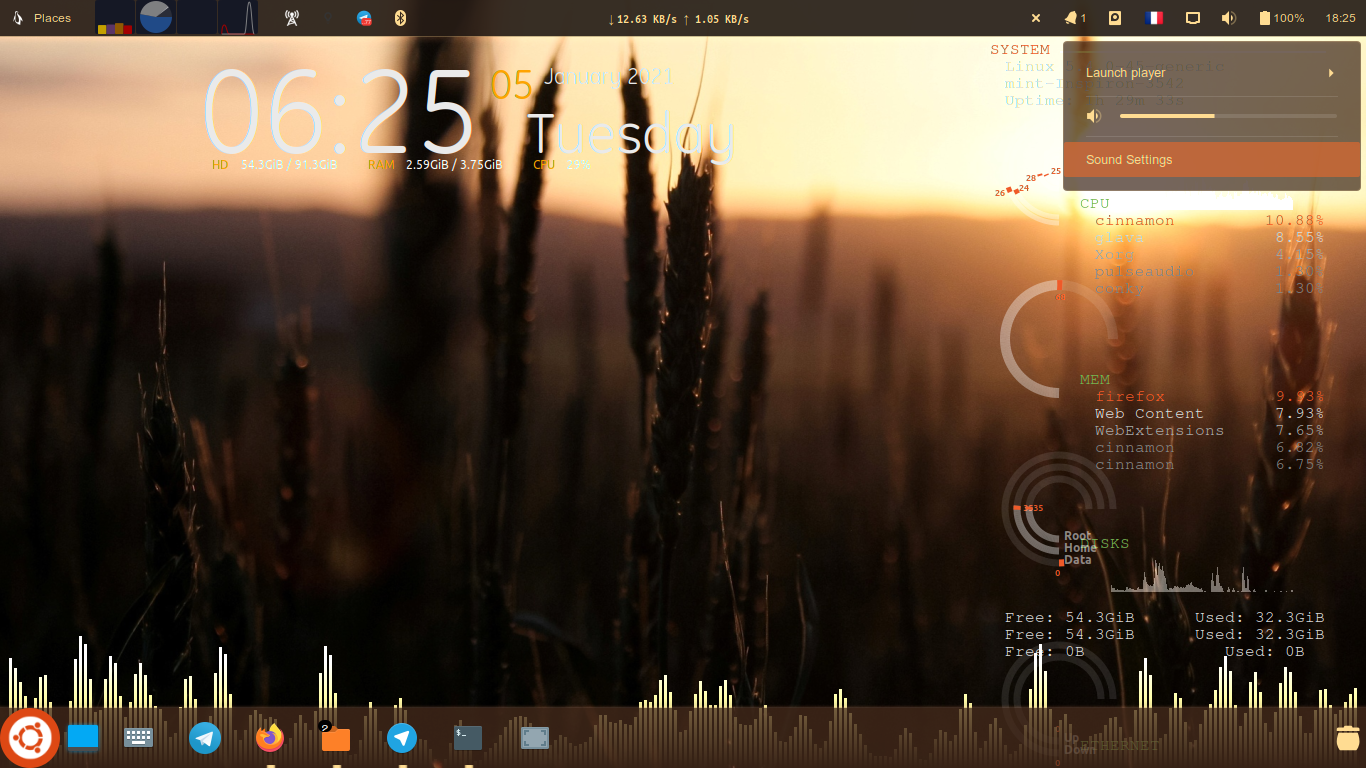Image resolution: width=1366 pixels, height=768 pixels.
Task: Click the orange date number 05
Action: 511,86
